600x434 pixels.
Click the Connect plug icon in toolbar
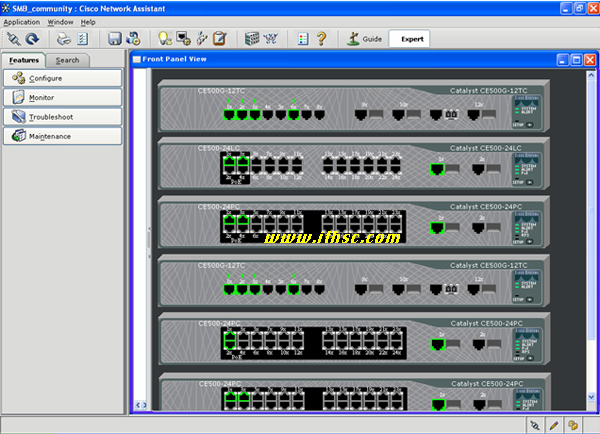click(14, 39)
